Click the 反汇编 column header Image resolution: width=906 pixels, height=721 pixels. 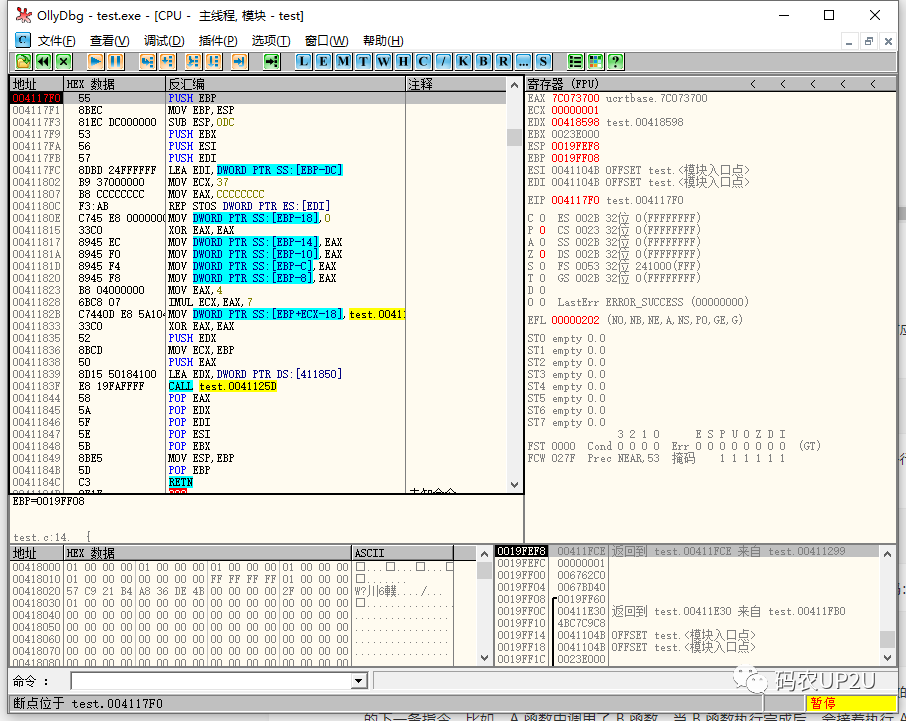pos(286,84)
